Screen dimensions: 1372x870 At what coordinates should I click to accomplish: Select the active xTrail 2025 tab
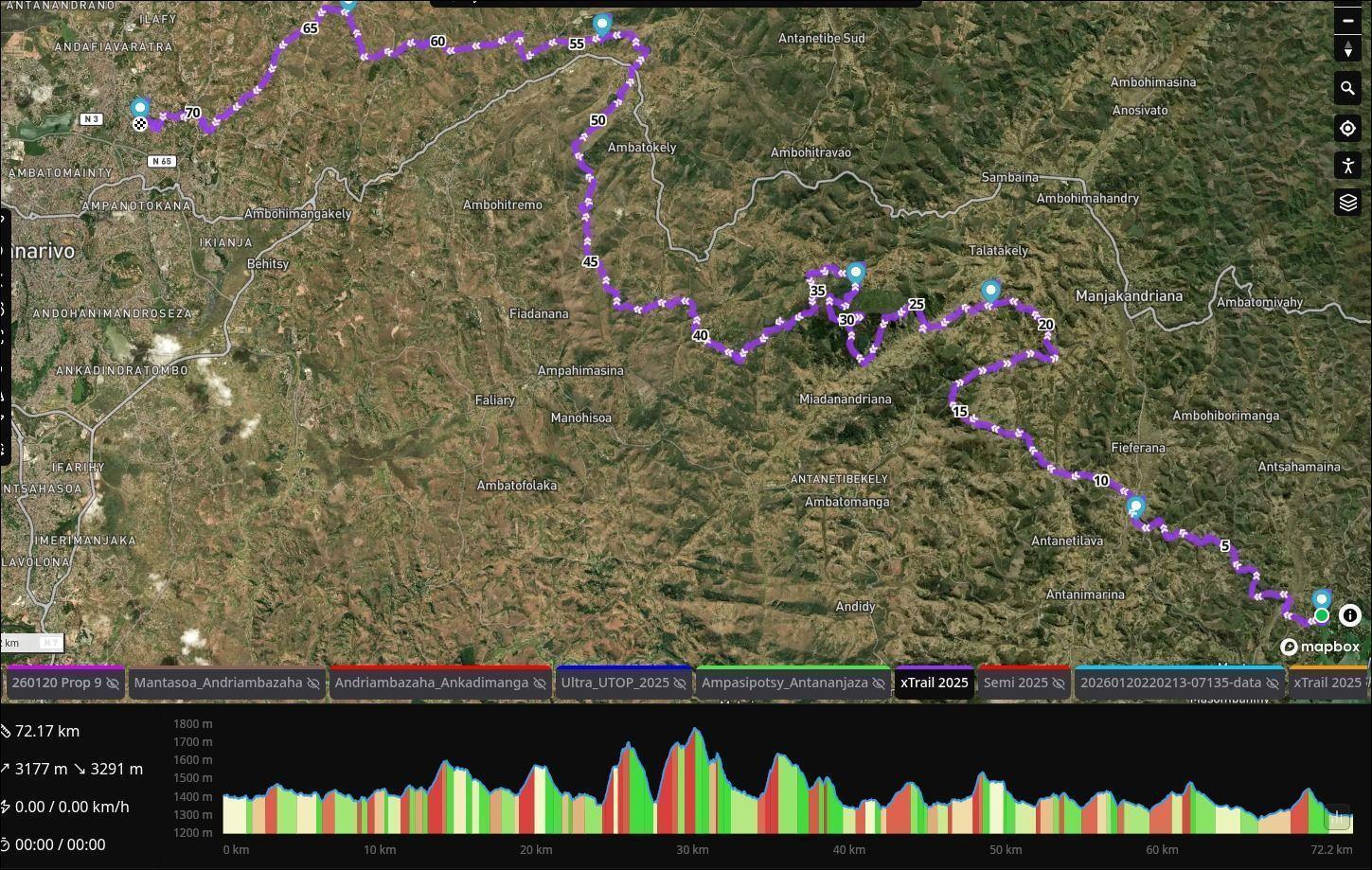(934, 683)
